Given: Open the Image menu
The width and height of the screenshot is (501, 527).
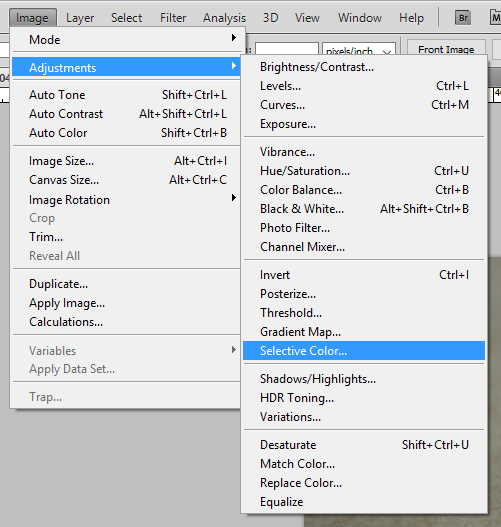Looking at the screenshot, I should coord(32,17).
